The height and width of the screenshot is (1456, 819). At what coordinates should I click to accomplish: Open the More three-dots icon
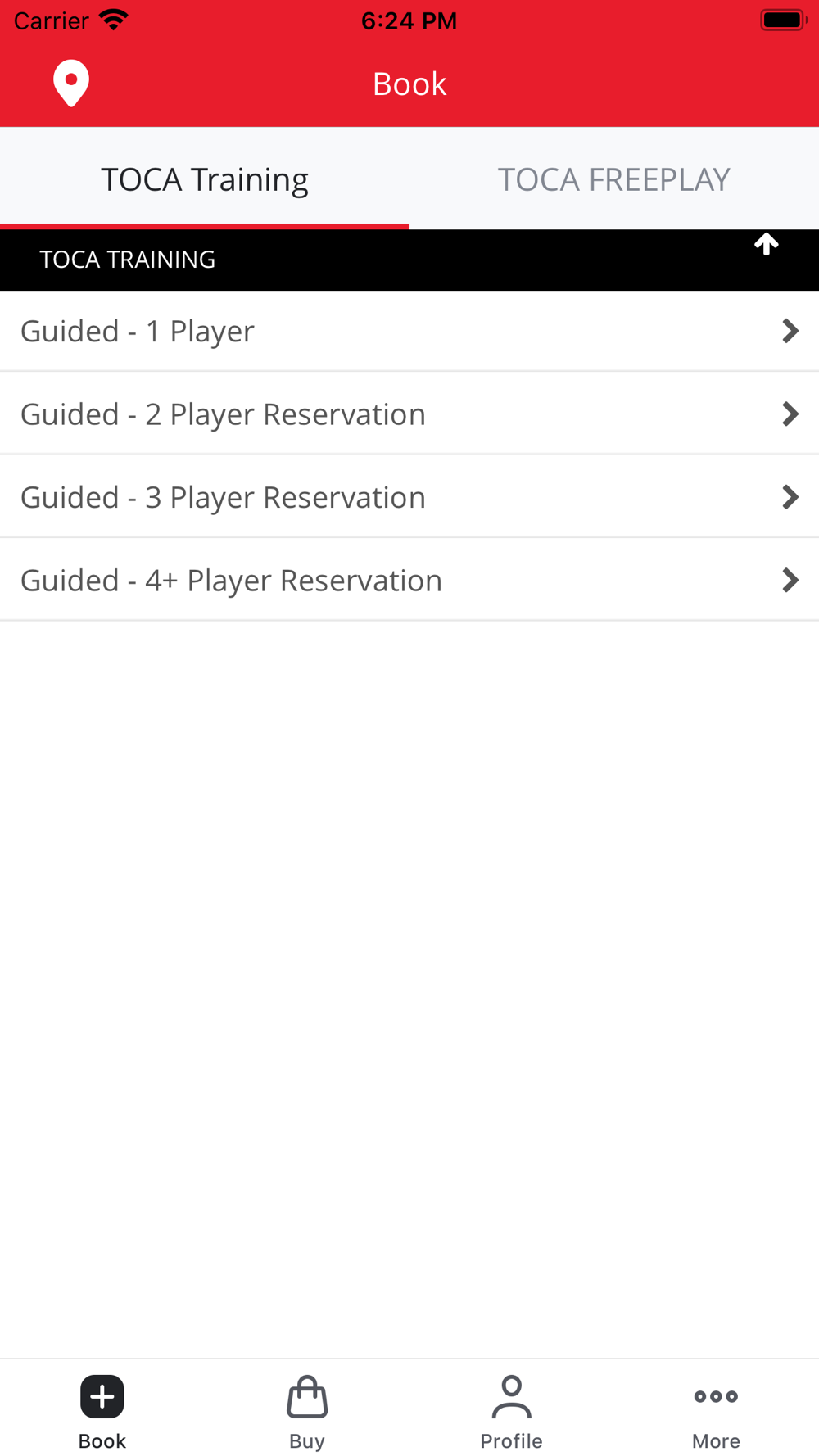click(x=716, y=1396)
